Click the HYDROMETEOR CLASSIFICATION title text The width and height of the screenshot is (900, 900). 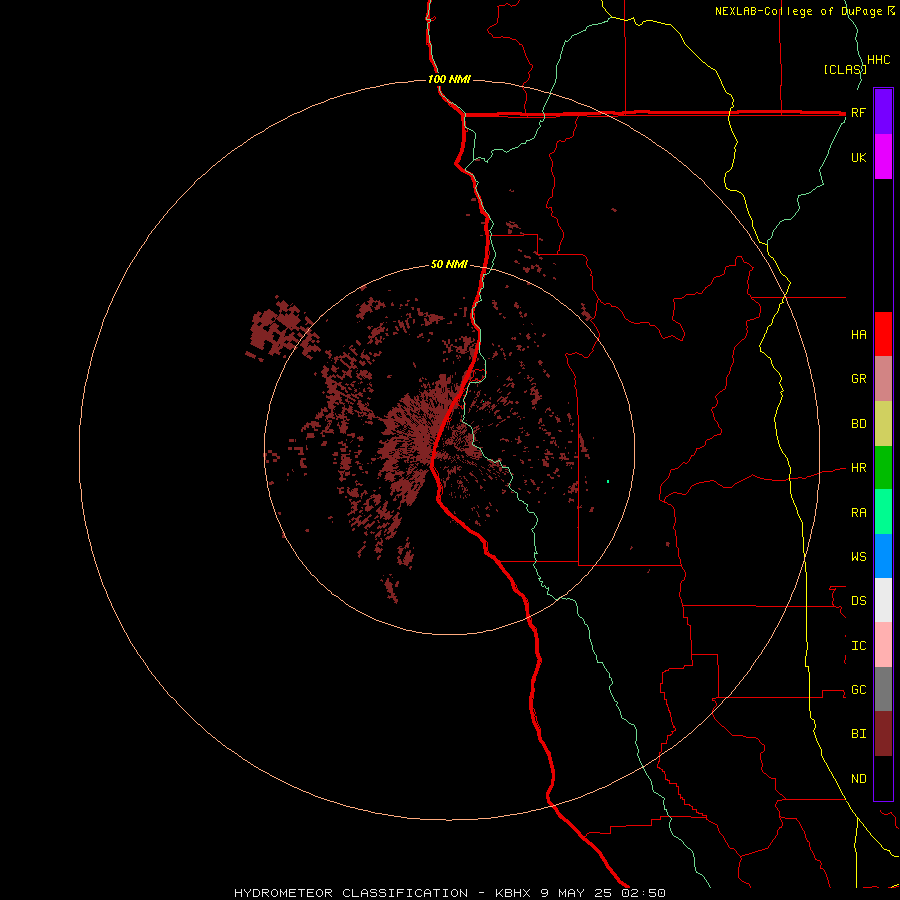(x=351, y=893)
